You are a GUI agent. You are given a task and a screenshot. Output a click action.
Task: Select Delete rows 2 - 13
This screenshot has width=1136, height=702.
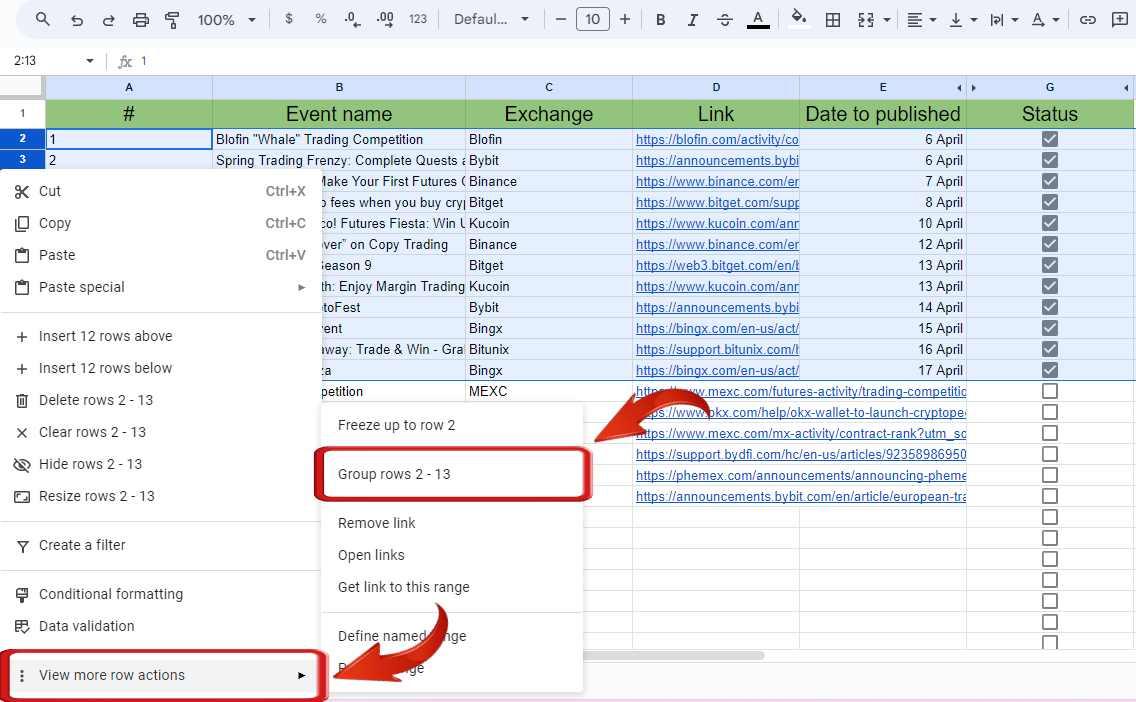pyautogui.click(x=159, y=400)
